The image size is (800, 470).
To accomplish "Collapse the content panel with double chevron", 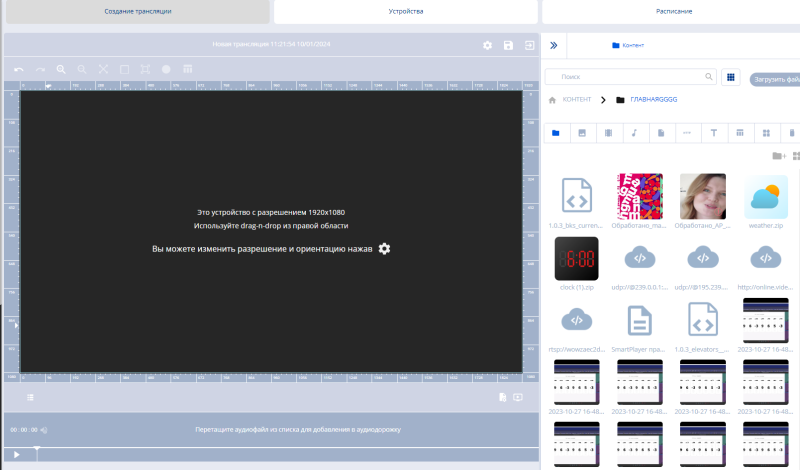I will (x=554, y=45).
